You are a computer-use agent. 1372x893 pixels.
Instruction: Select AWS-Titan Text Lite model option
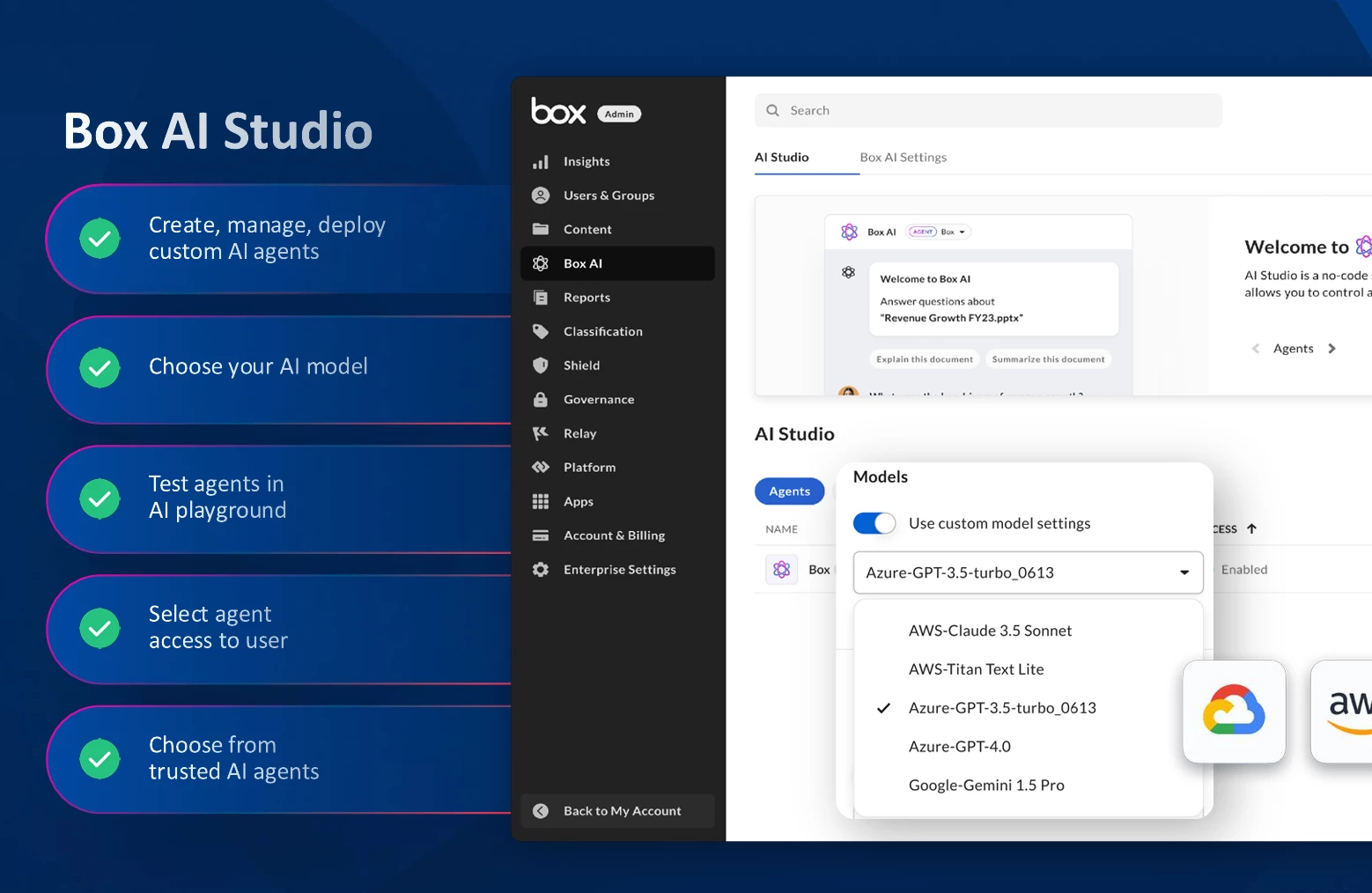[x=1029, y=669]
